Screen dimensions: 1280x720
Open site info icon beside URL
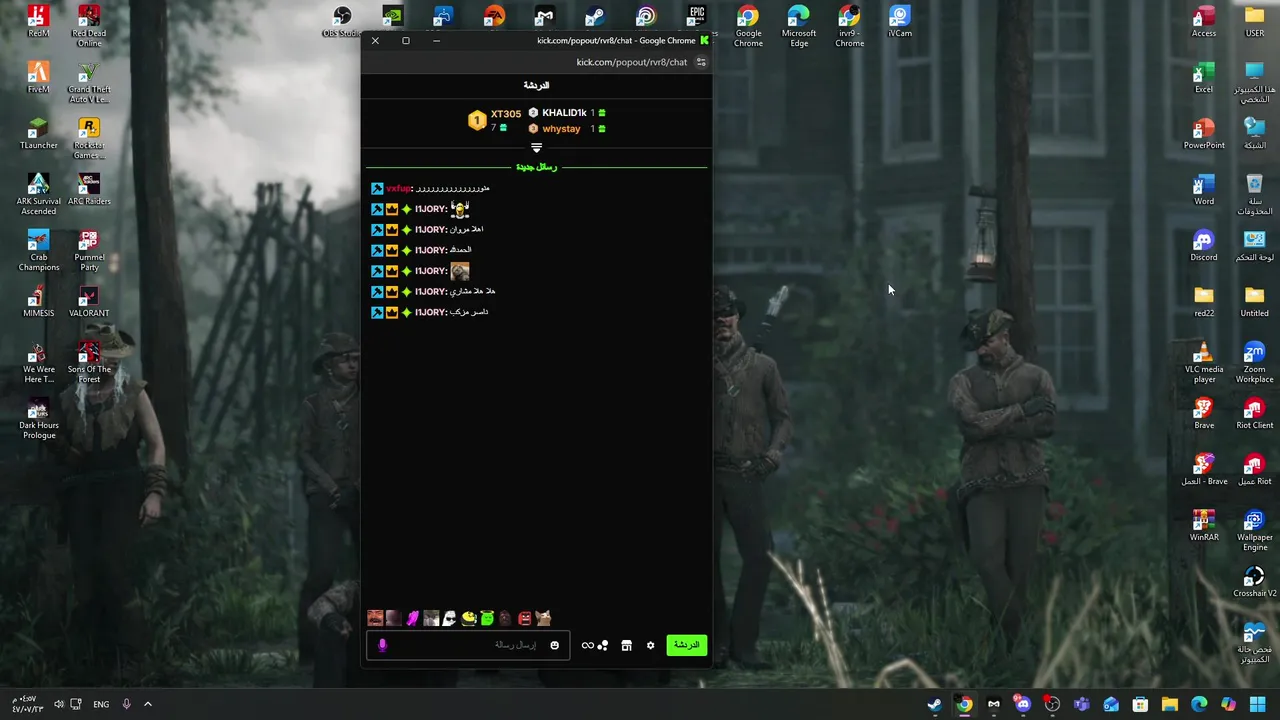point(701,62)
